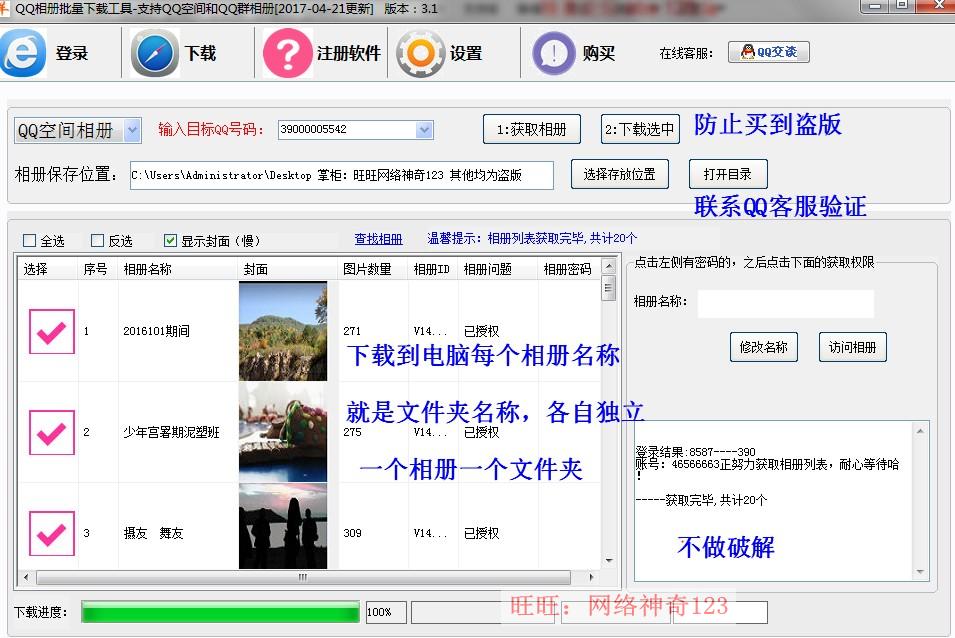This screenshot has width=955, height=638.
Task: Uncheck album 少年宫暑期泥塑班 selection box
Action: tap(52, 432)
